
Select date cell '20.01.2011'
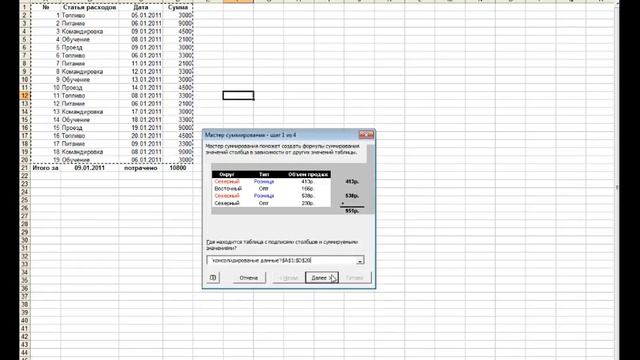pos(141,136)
